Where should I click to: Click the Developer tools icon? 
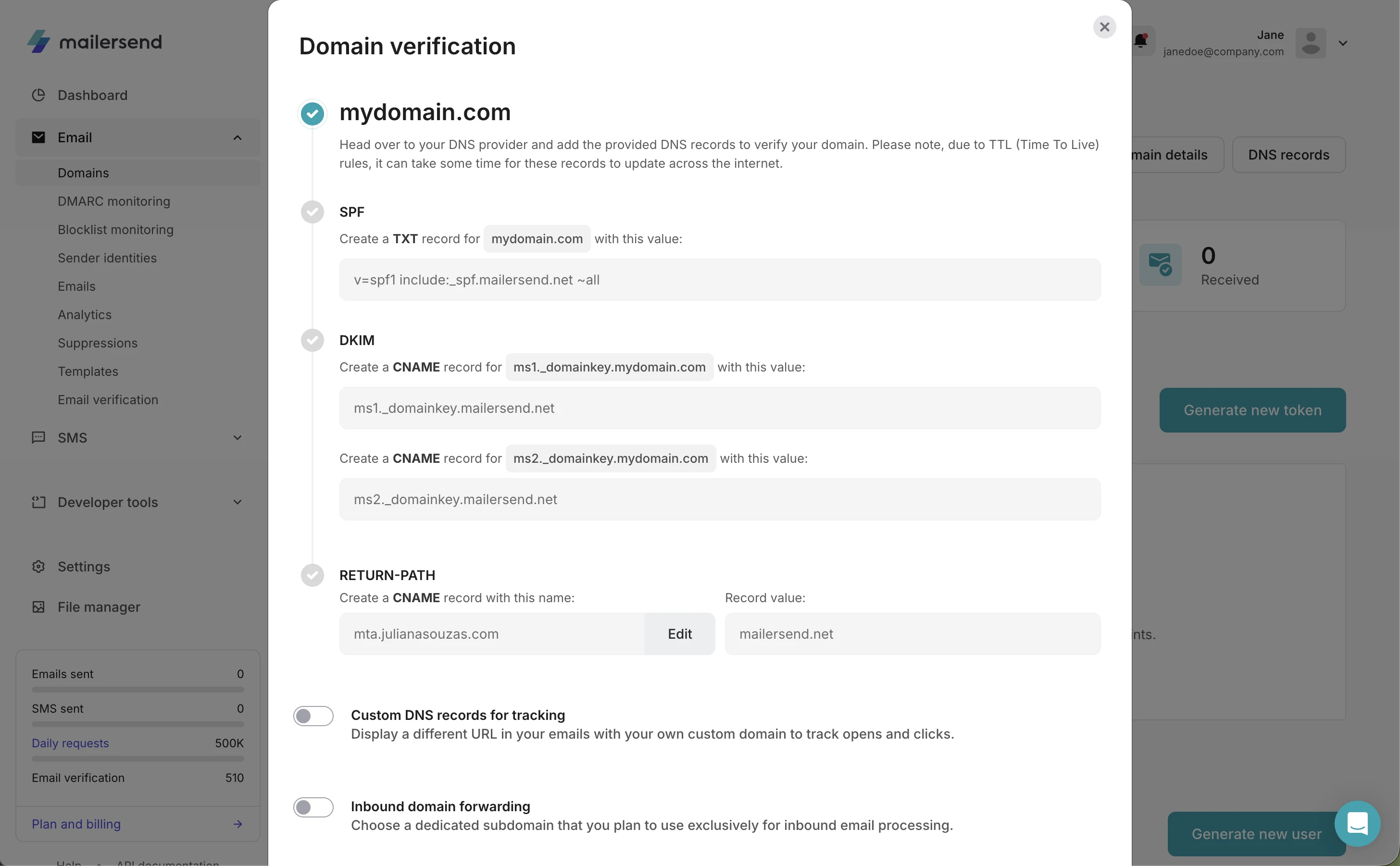[x=38, y=502]
